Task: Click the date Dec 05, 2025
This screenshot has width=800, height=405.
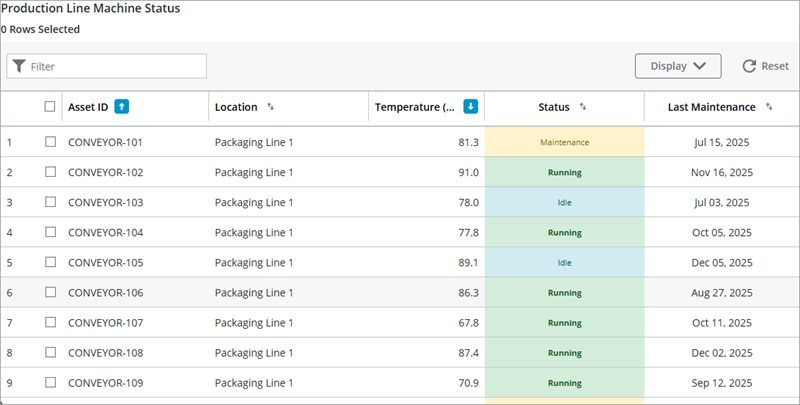Action: [721, 263]
